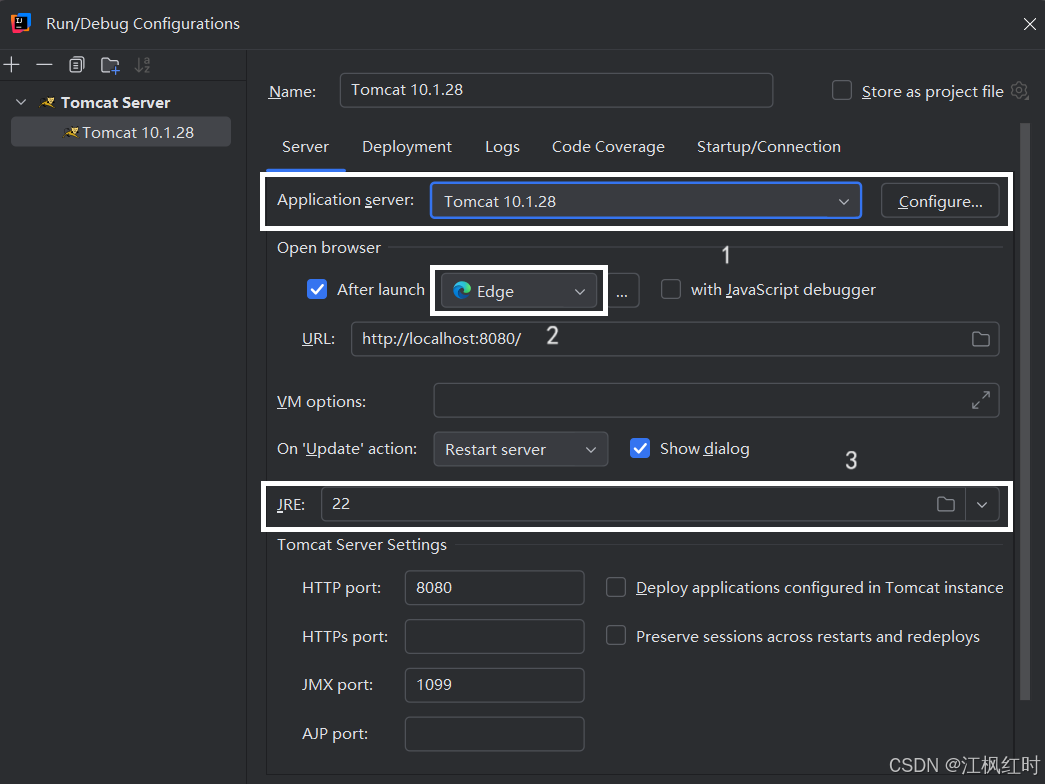The width and height of the screenshot is (1045, 784).
Task: Open the On 'Update' action dropdown
Action: click(x=521, y=449)
